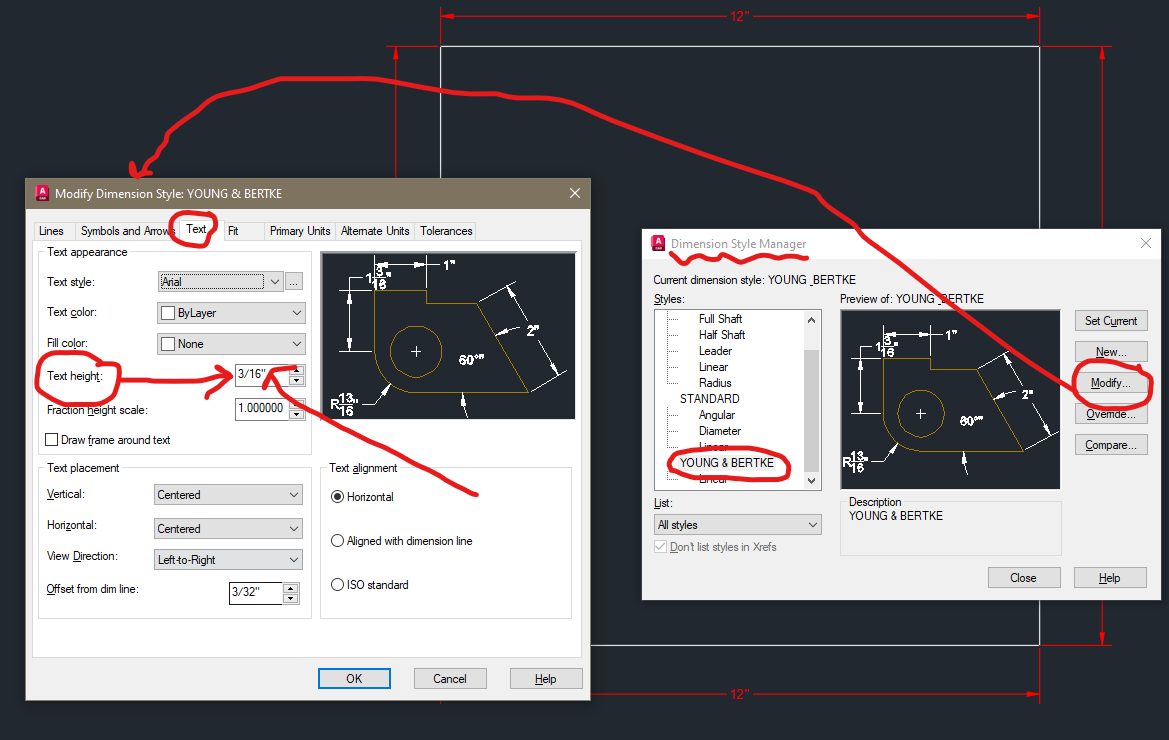Image resolution: width=1169 pixels, height=740 pixels.
Task: Click the Fraction height scale field
Action: coord(262,408)
